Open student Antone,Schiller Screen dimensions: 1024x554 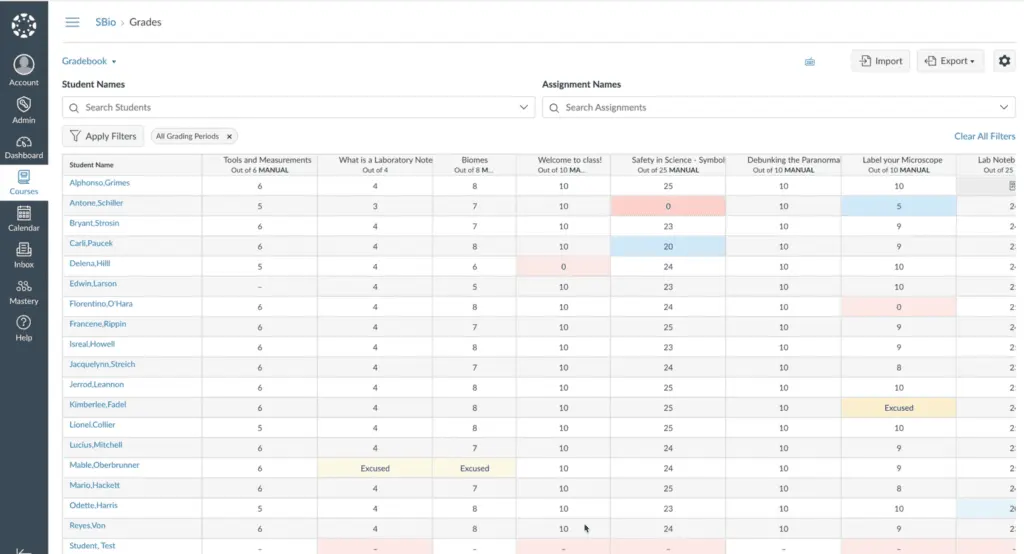click(96, 203)
